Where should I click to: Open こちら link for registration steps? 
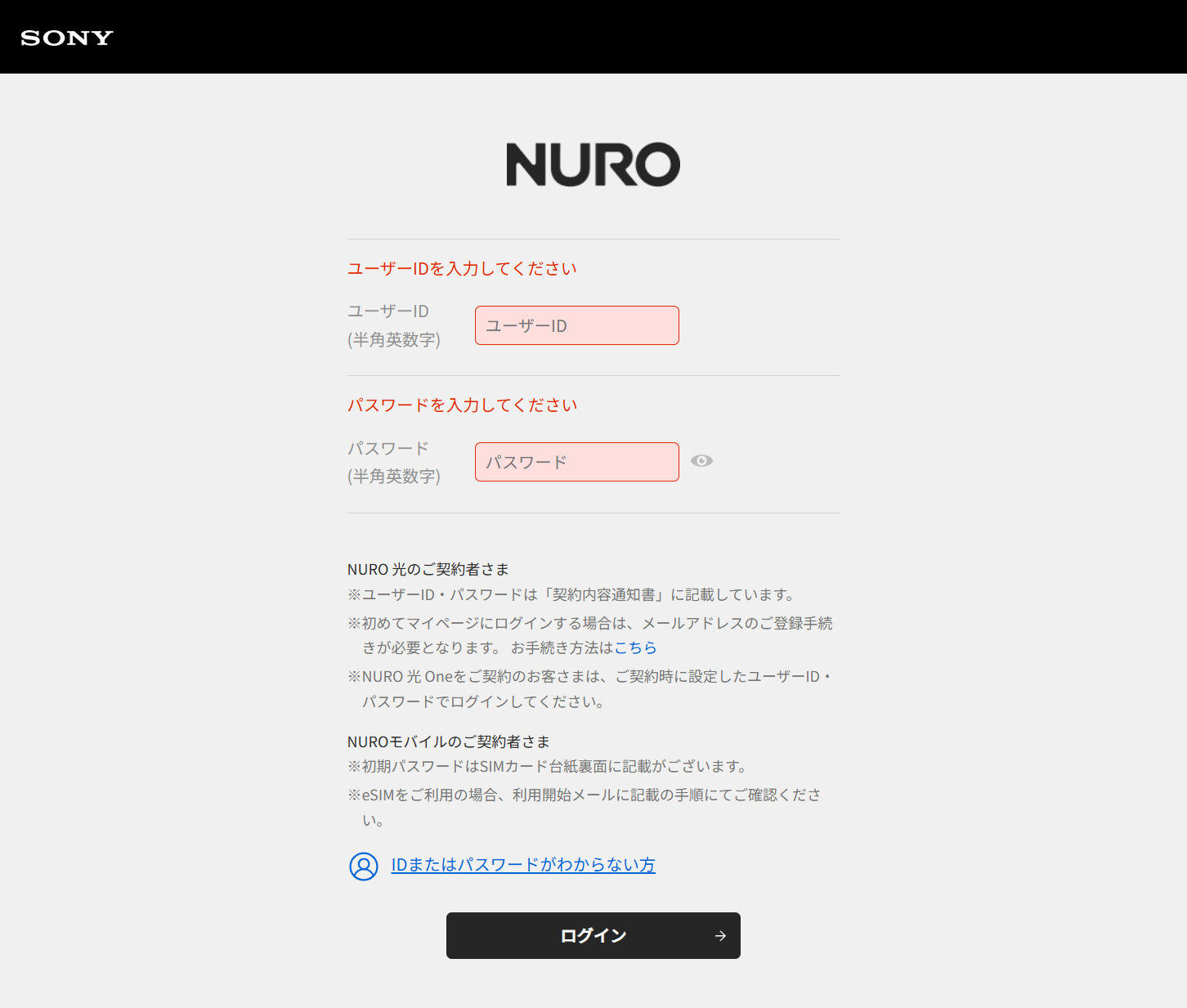coord(635,647)
